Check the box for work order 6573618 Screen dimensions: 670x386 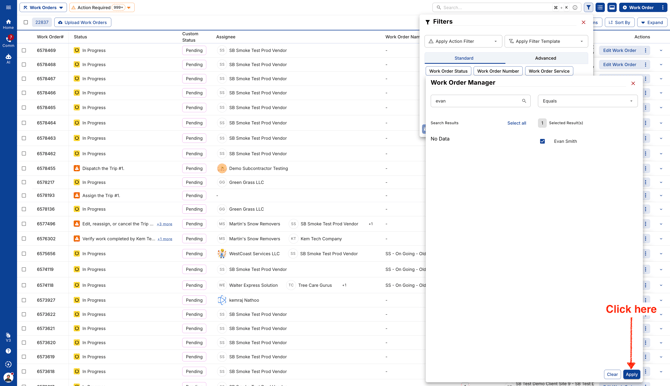click(x=24, y=371)
